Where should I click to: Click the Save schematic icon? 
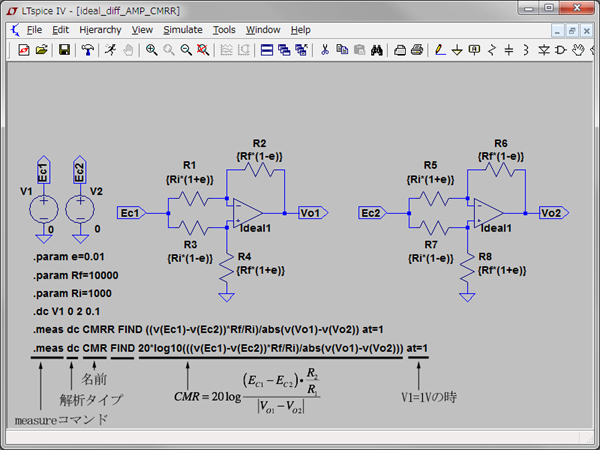click(x=65, y=49)
